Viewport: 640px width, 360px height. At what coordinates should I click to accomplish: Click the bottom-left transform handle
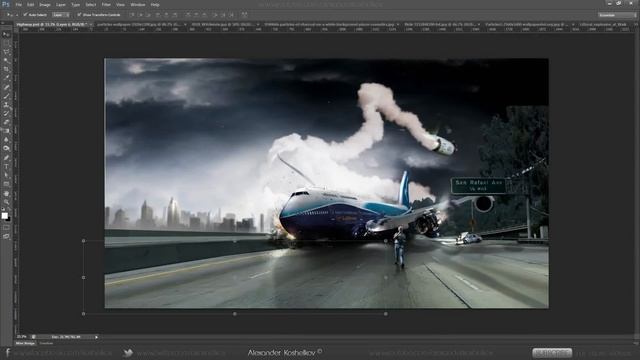tap(84, 314)
